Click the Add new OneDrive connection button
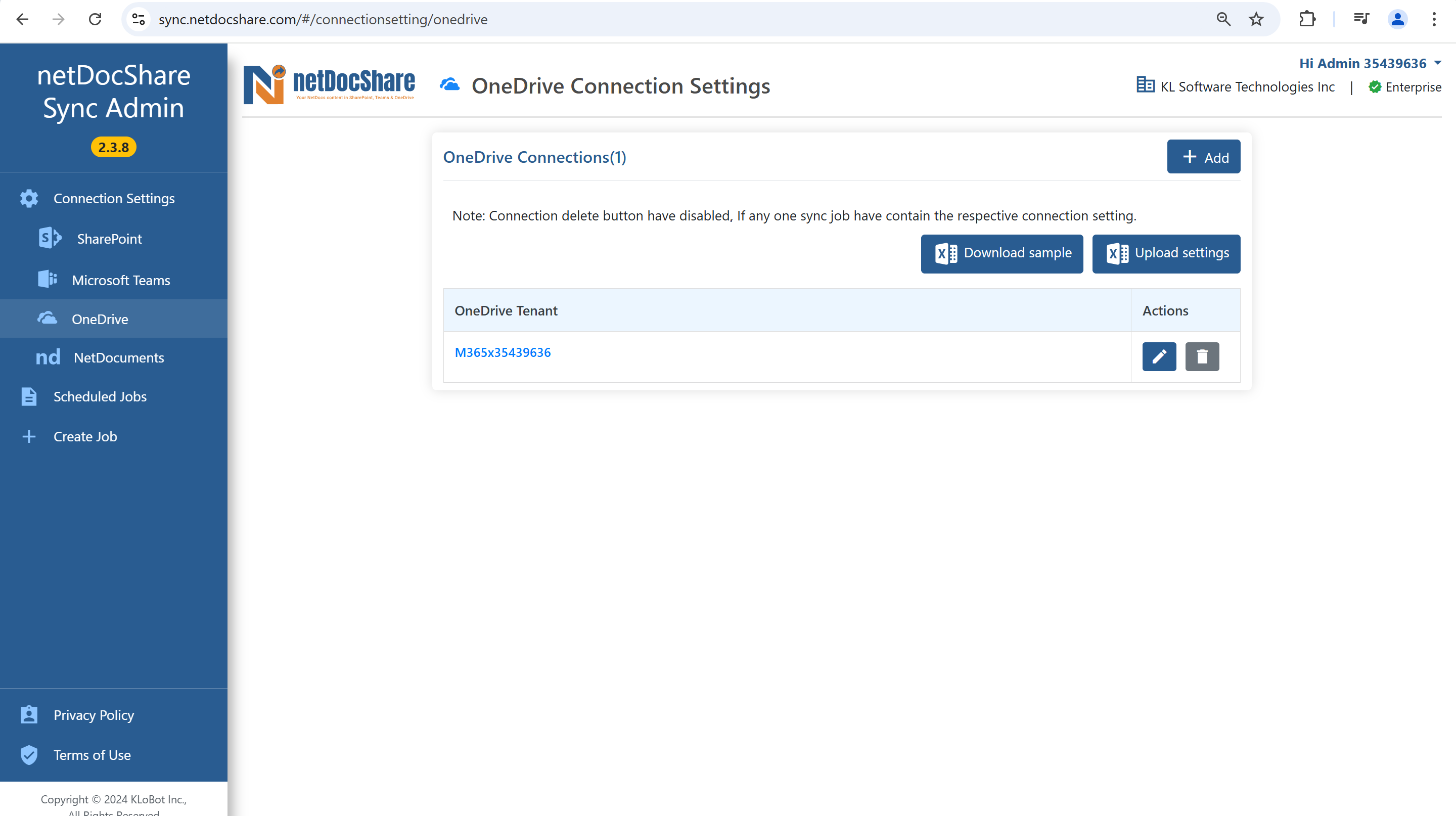Viewport: 1456px width, 816px height. click(1204, 156)
